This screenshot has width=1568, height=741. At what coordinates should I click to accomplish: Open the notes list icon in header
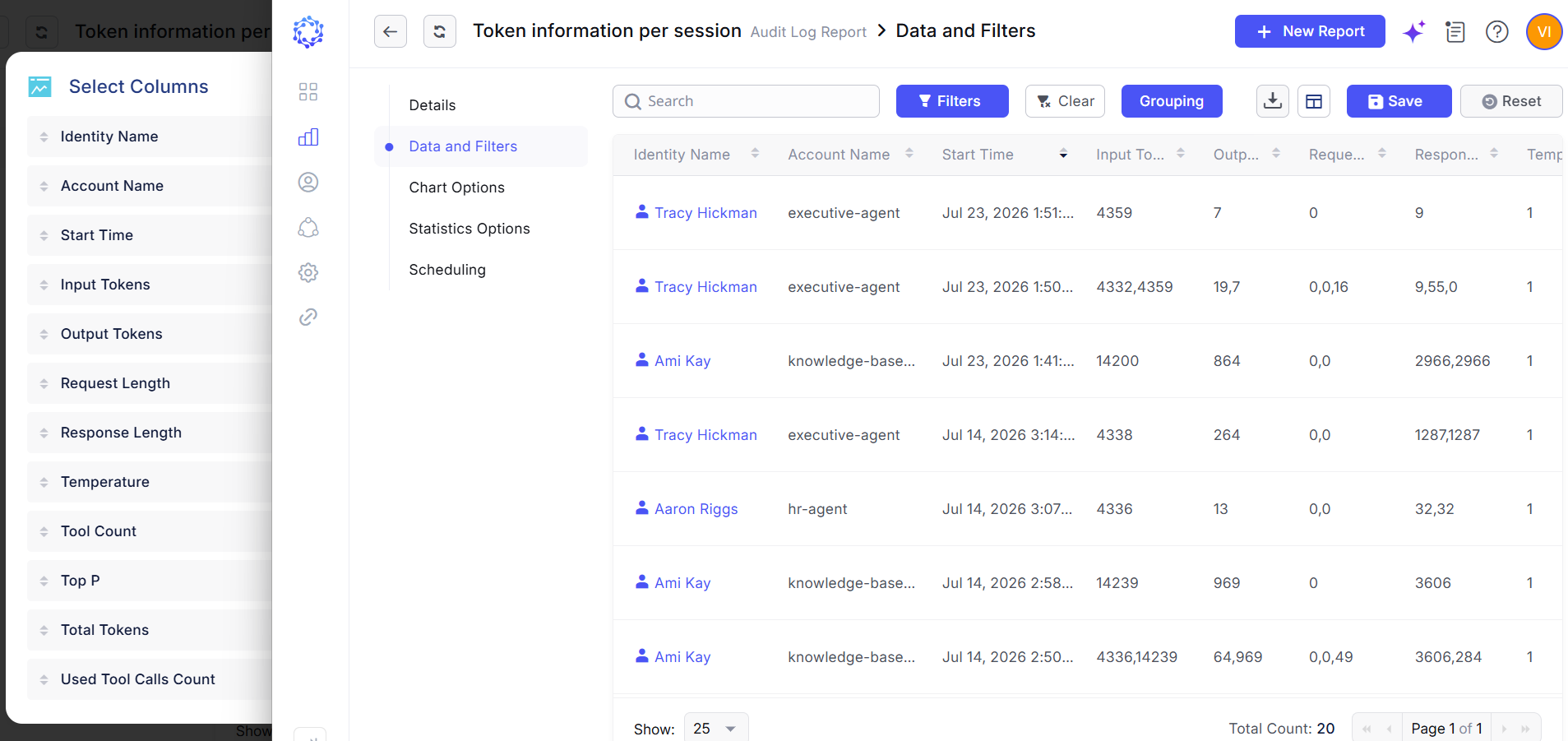click(x=1455, y=31)
